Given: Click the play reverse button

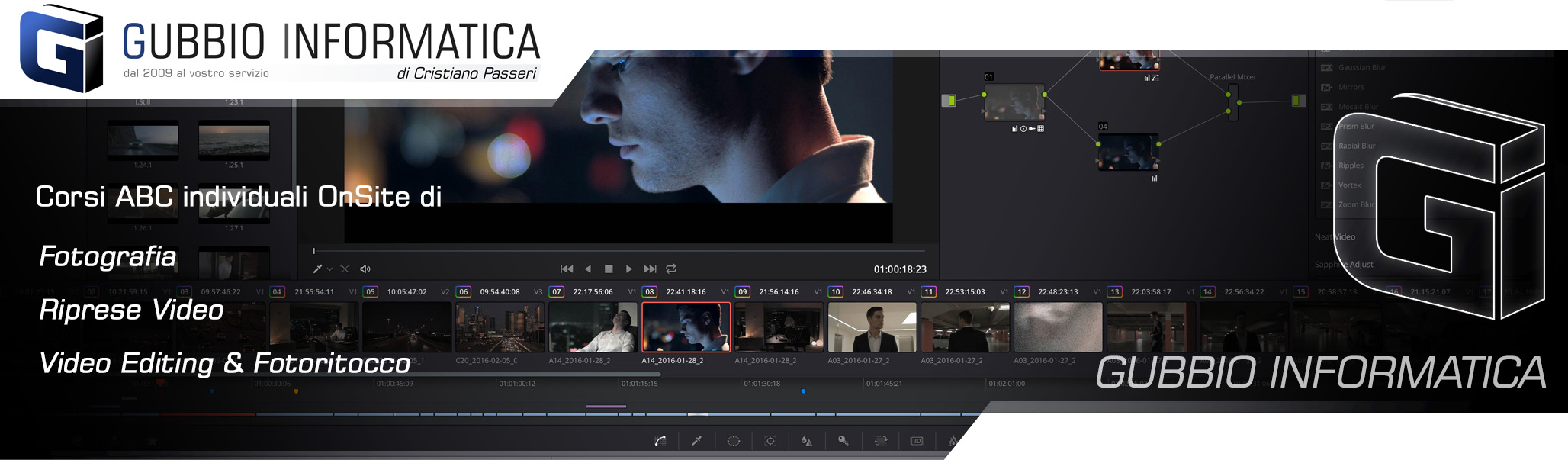Looking at the screenshot, I should 587,269.
